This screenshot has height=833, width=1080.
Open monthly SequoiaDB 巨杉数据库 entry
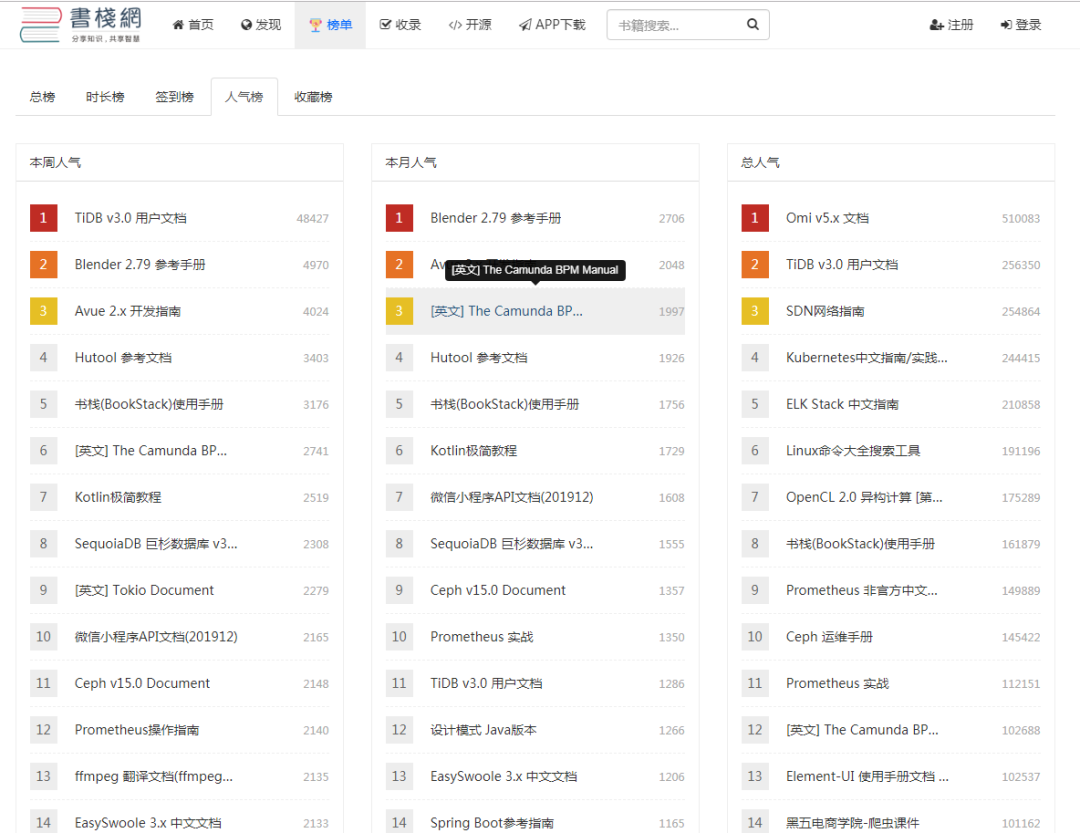point(512,544)
